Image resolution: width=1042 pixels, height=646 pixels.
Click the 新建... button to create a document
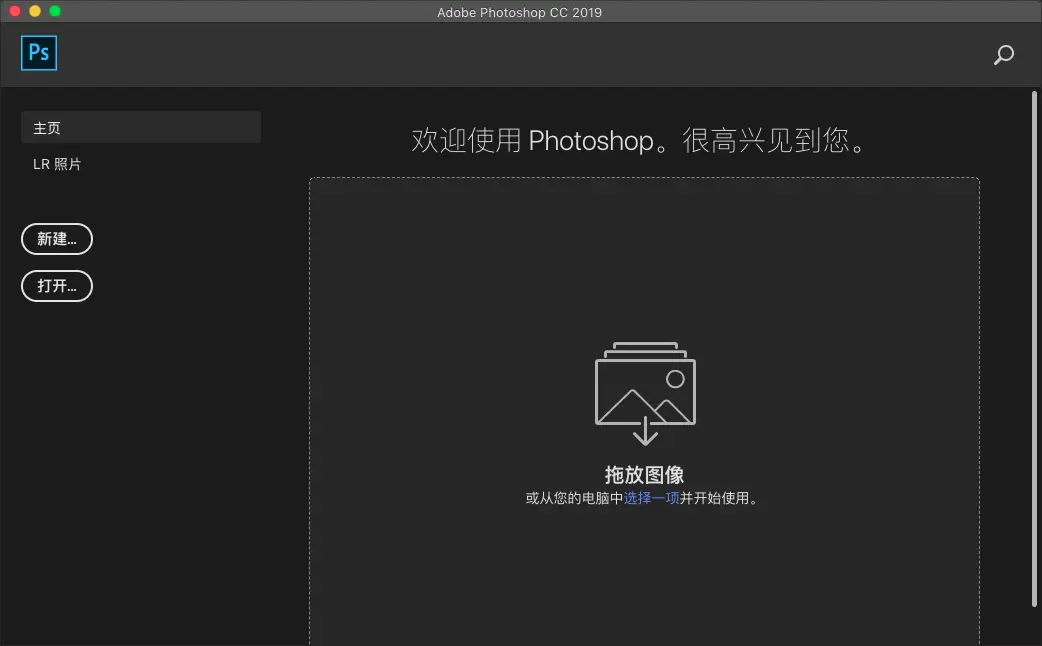point(56,239)
